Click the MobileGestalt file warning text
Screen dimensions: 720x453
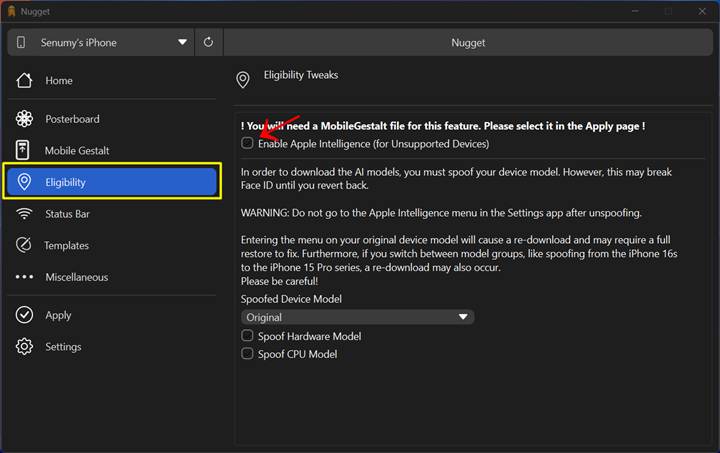pyautogui.click(x=443, y=126)
